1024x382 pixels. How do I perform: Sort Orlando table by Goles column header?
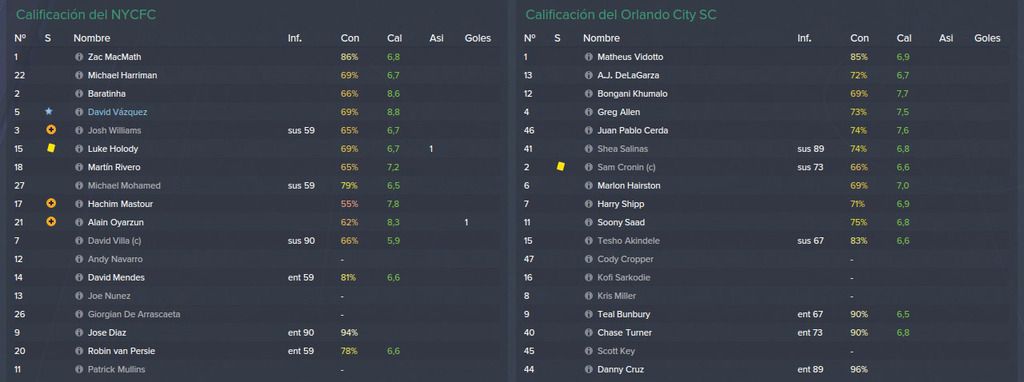pyautogui.click(x=987, y=39)
